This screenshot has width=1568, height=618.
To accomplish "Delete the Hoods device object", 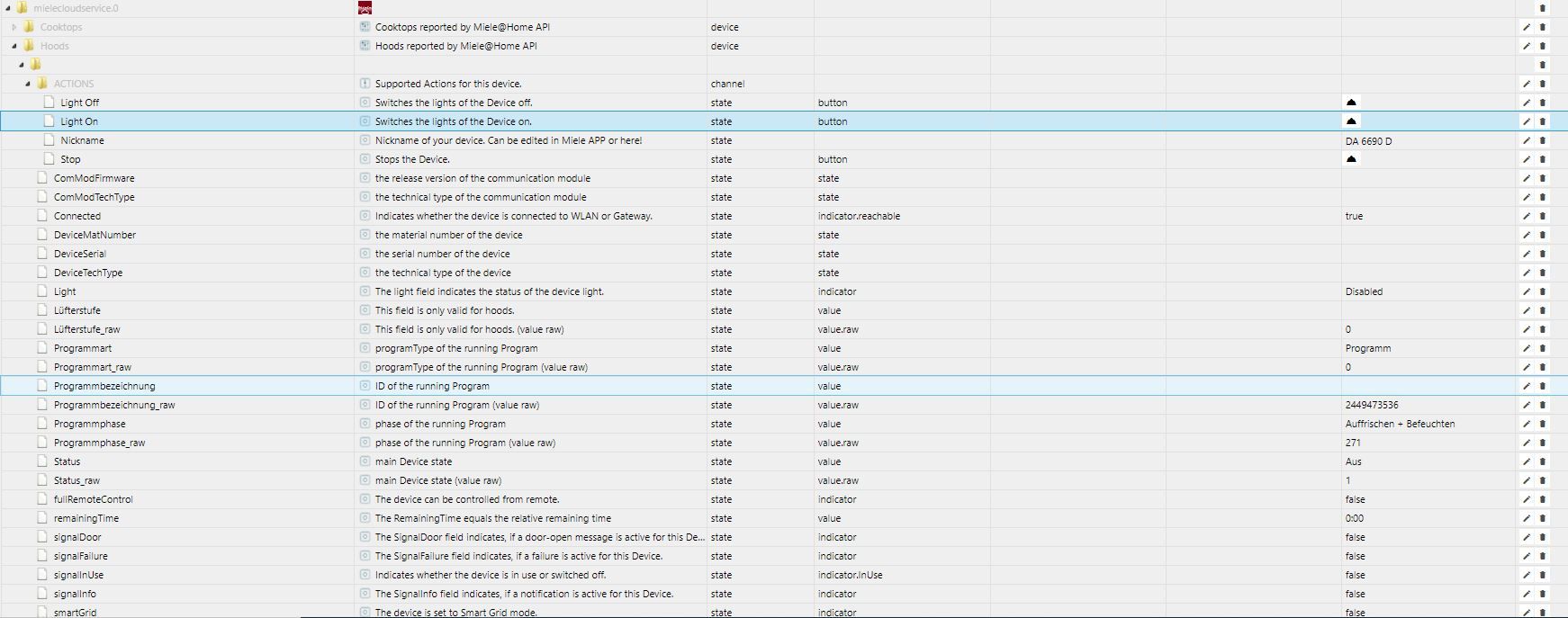I will [1543, 46].
